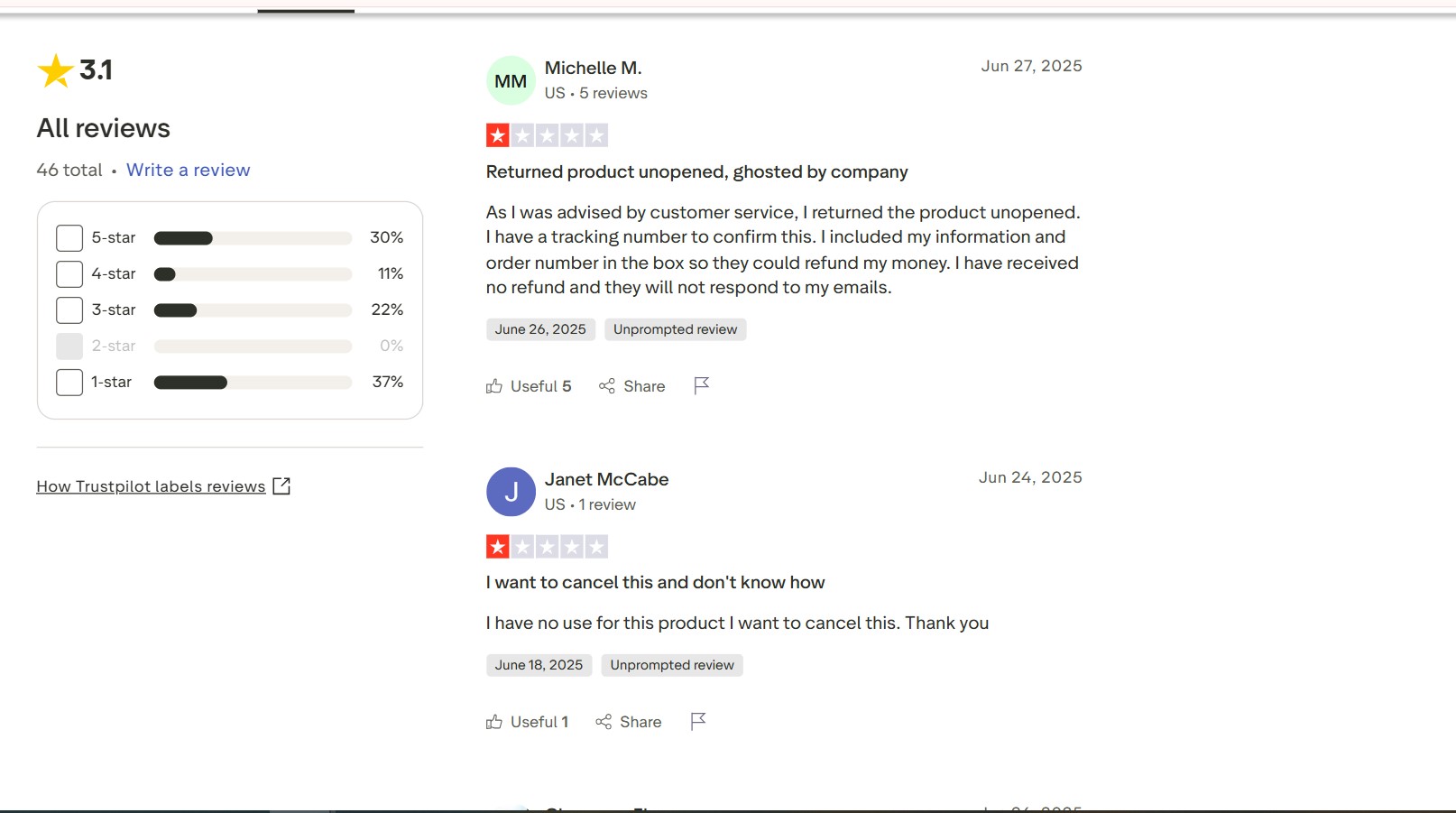The image size is (1456, 813).
Task: Open the Write a review link
Action: [x=188, y=171]
